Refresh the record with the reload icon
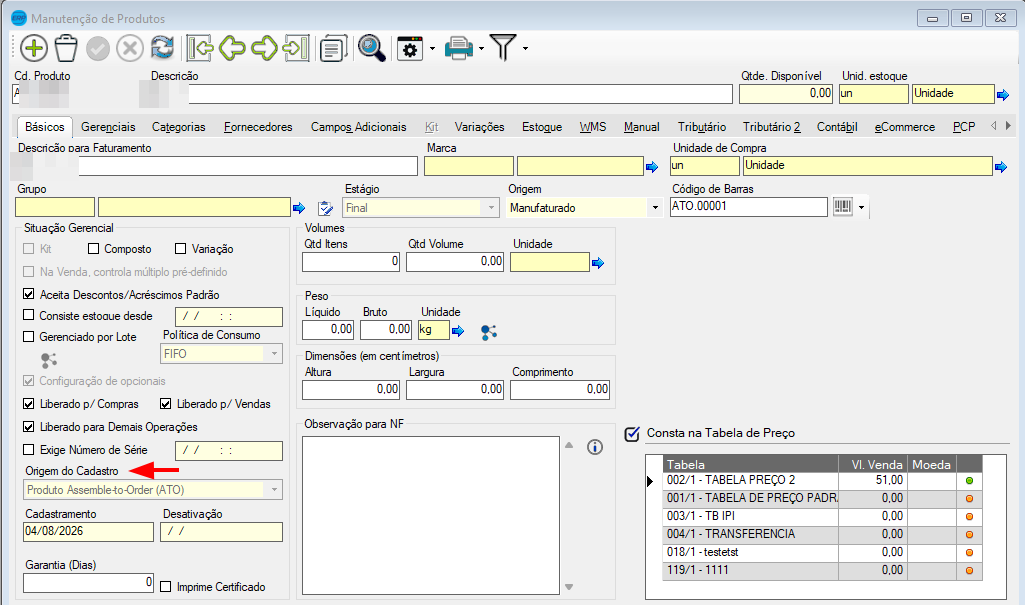1025x605 pixels. pos(162,48)
